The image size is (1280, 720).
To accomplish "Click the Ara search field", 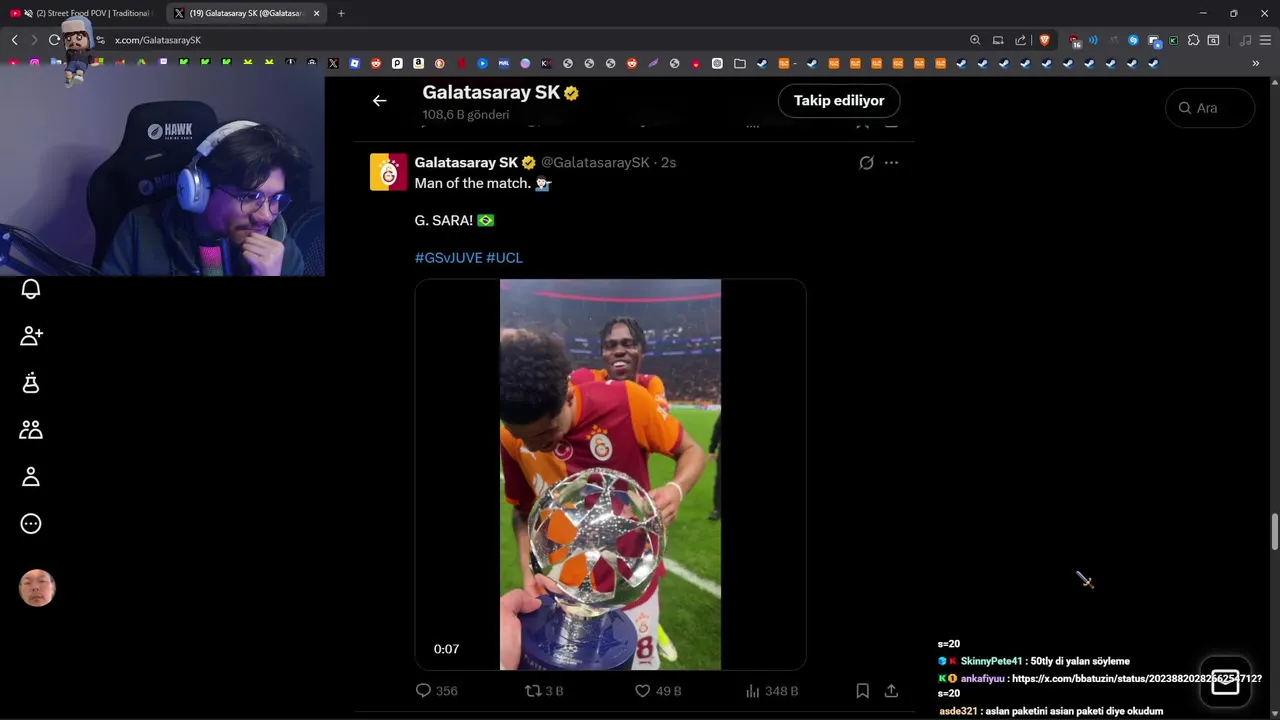I will click(x=1210, y=108).
